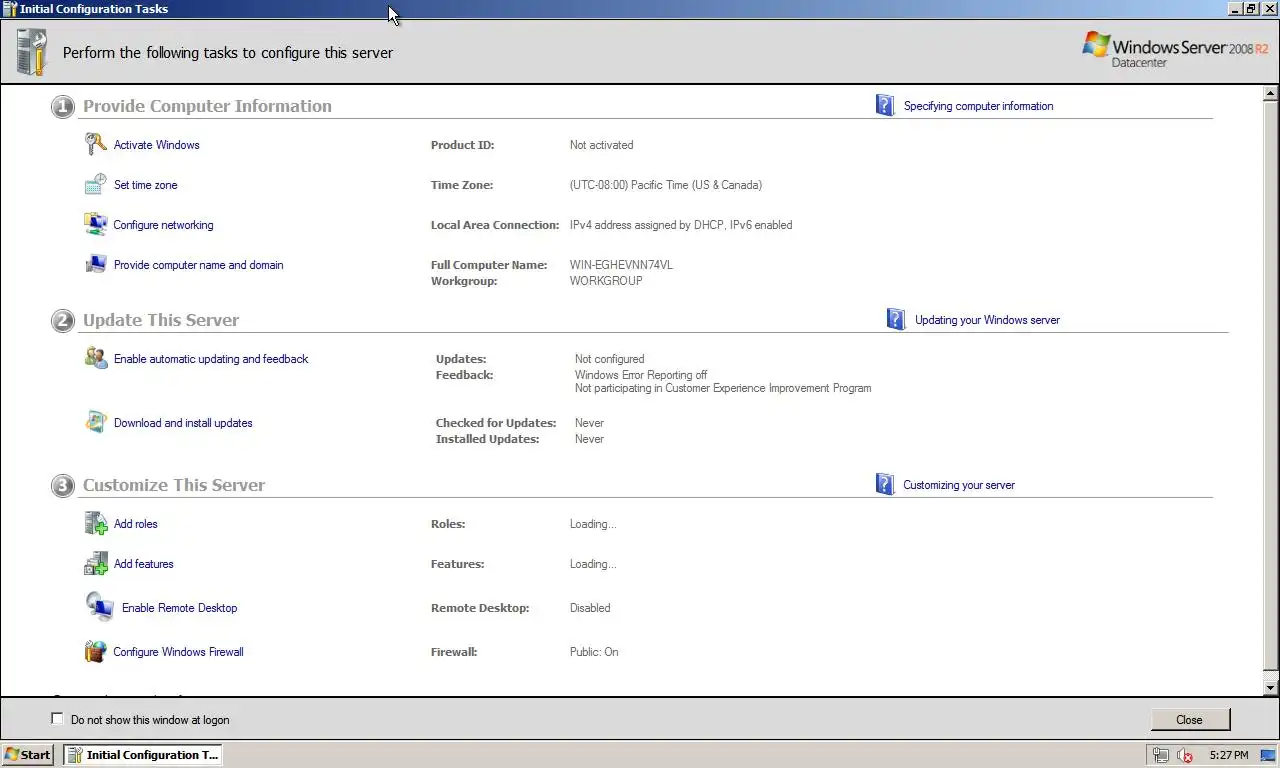Minimize the Initial Configuration Tasks window
The image size is (1280, 768).
(x=1234, y=9)
